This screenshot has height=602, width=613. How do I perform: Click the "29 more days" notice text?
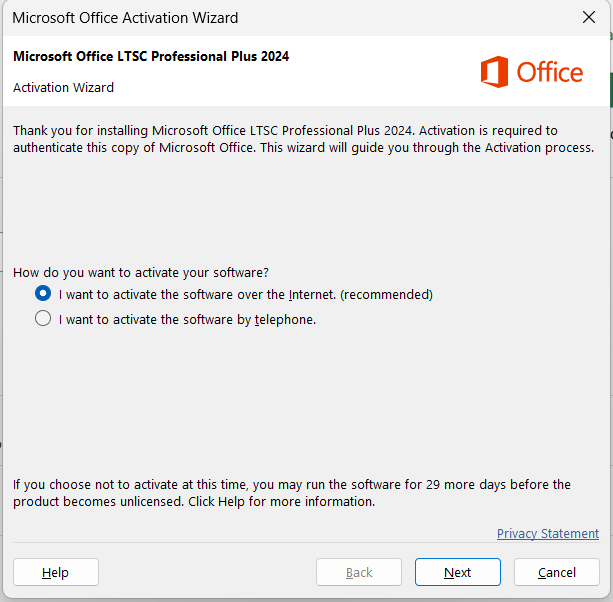(x=292, y=493)
